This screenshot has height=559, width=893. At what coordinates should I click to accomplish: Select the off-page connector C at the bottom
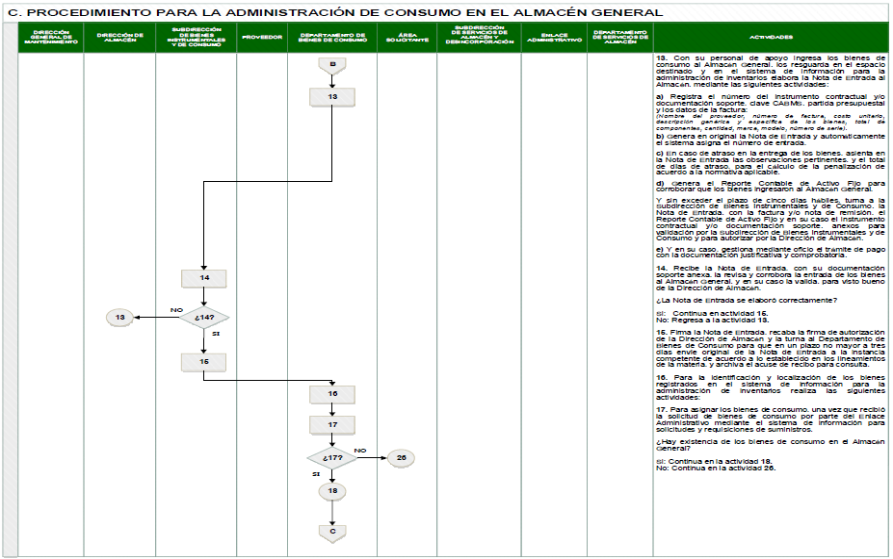(x=332, y=530)
